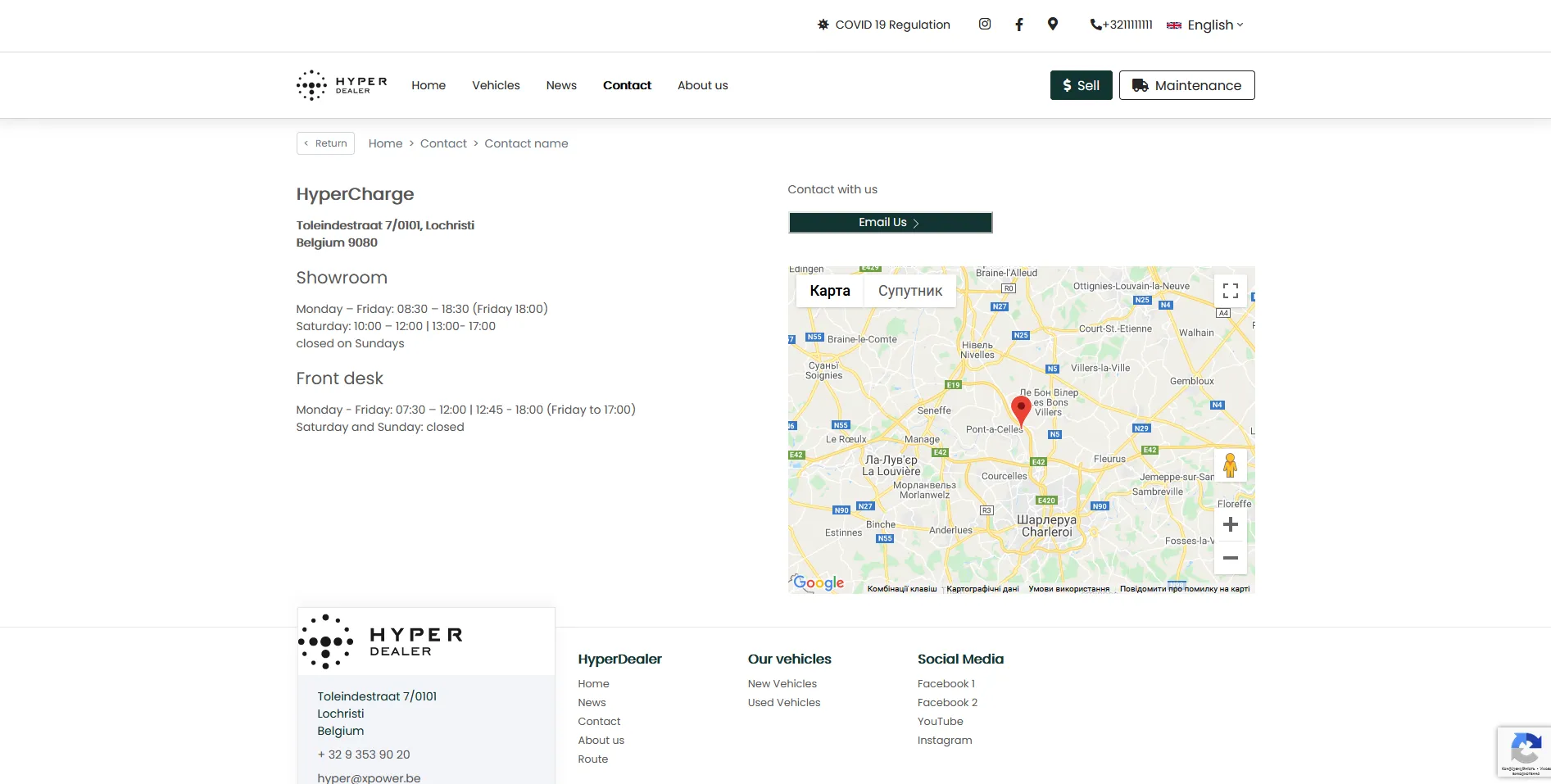
Task: Click the red location marker on map
Action: click(x=1021, y=410)
